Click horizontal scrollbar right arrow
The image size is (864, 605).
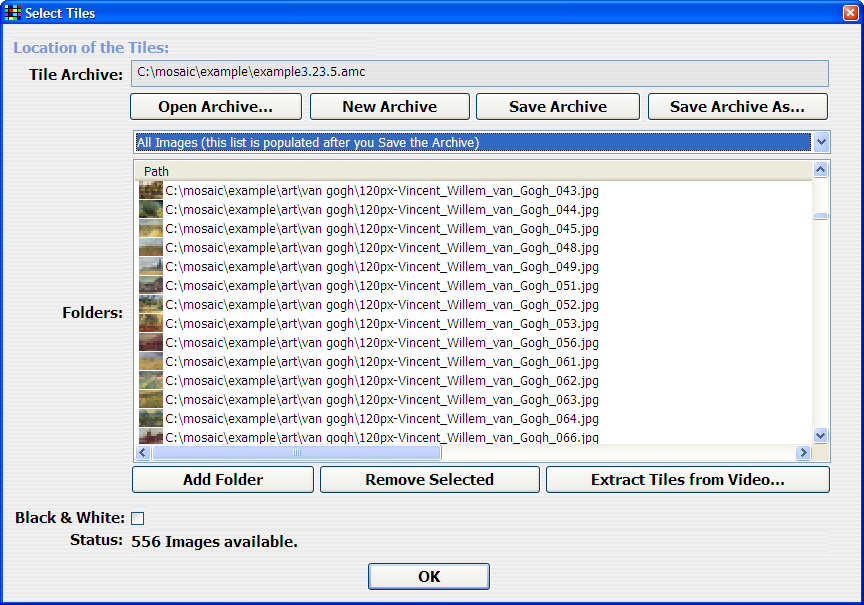tap(802, 453)
